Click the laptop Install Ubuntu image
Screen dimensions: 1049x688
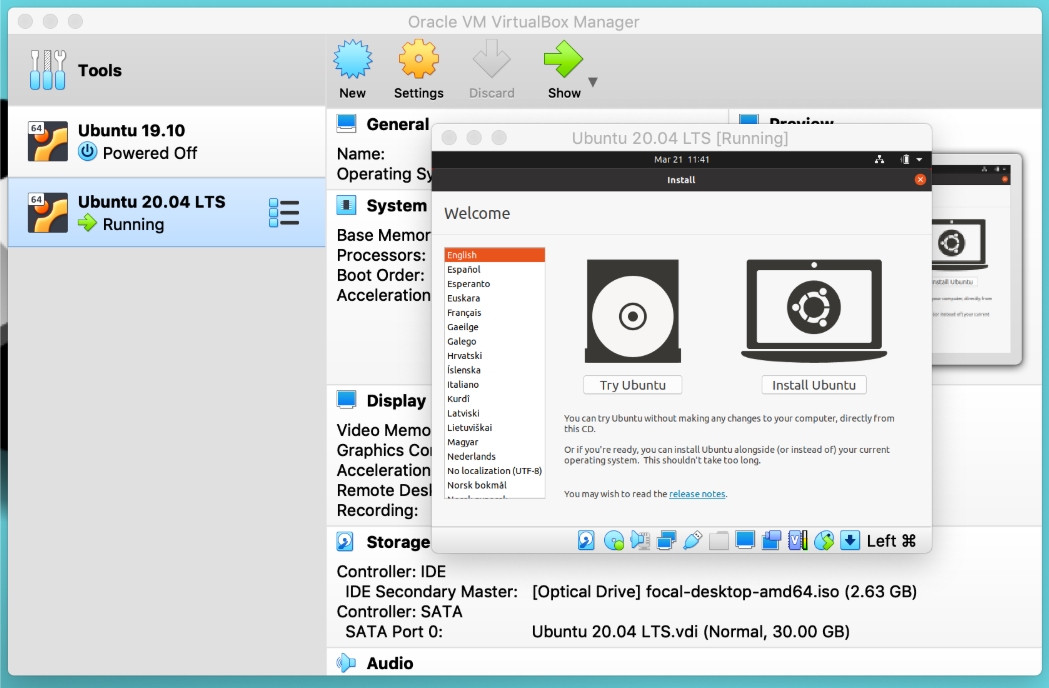814,311
